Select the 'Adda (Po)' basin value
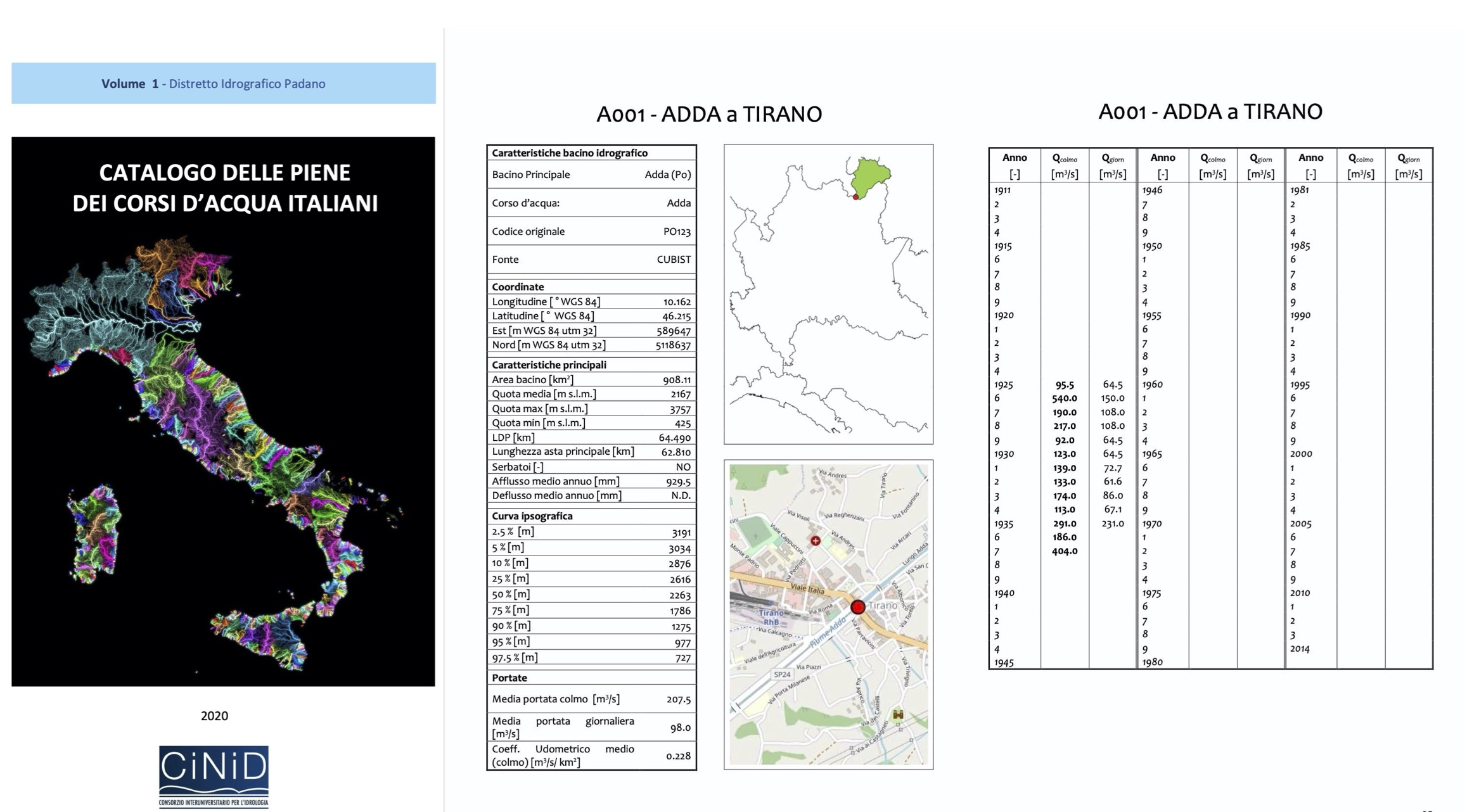 pyautogui.click(x=667, y=174)
